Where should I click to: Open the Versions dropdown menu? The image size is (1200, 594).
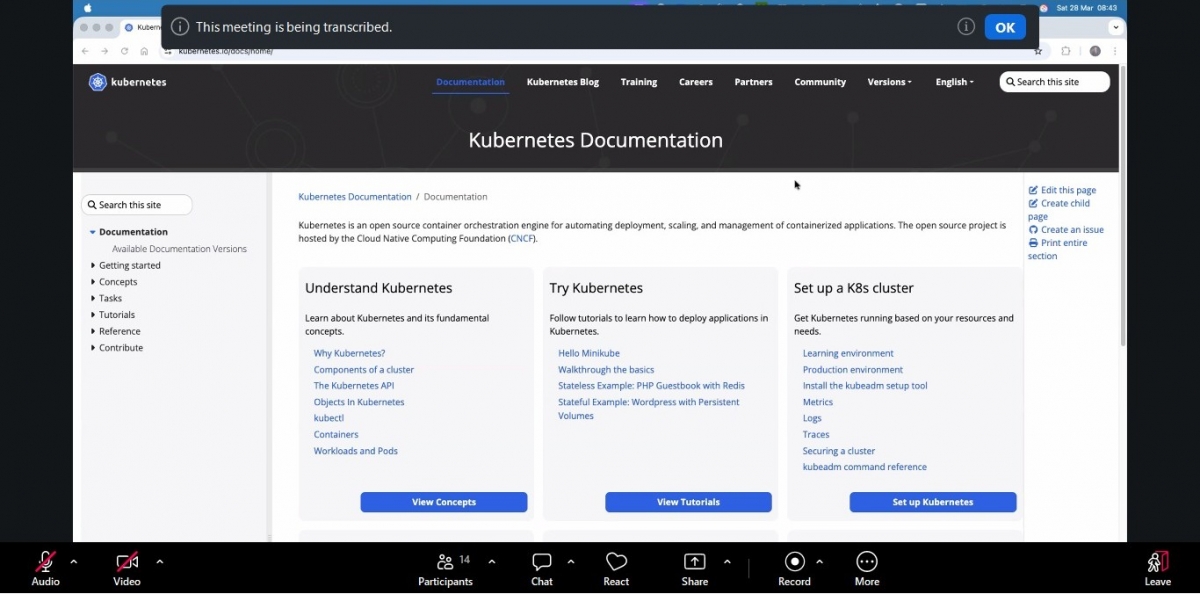point(889,82)
